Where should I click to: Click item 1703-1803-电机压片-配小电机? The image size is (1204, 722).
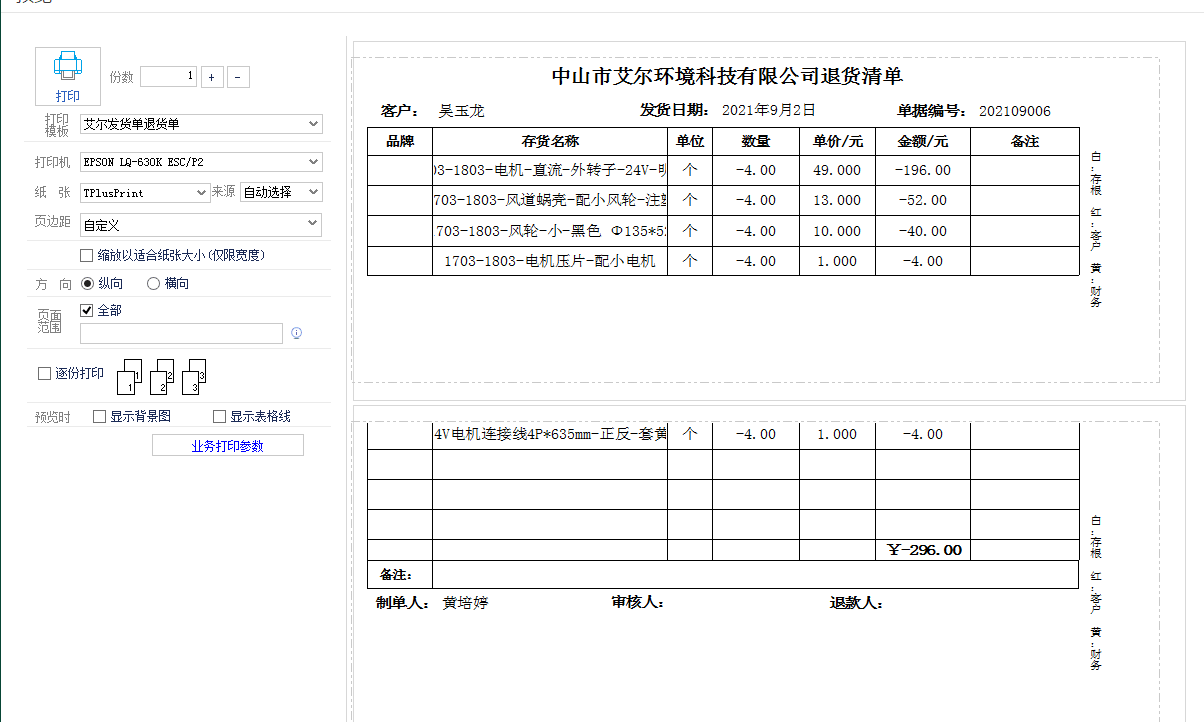point(550,261)
